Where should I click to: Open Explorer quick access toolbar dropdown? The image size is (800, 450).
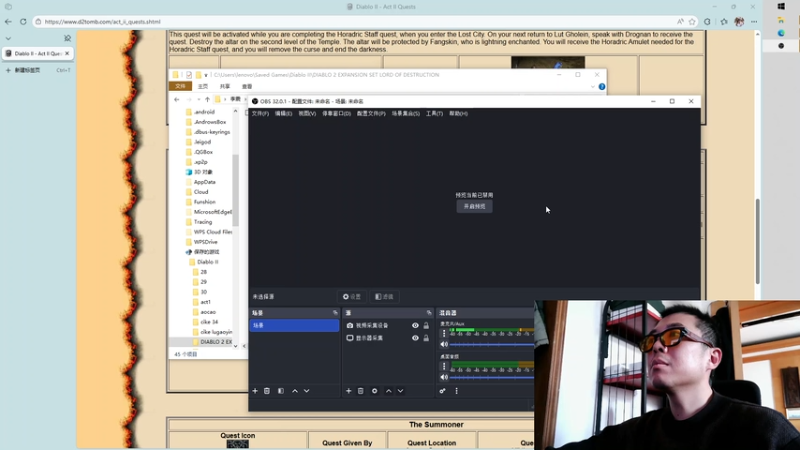pyautogui.click(x=206, y=75)
